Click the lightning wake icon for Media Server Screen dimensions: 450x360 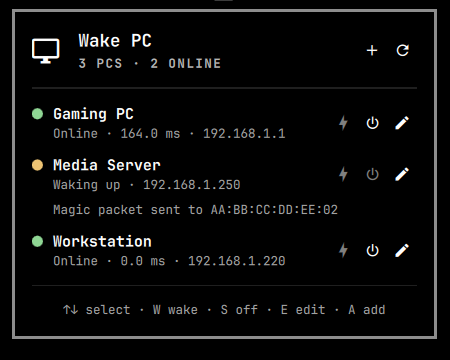tap(343, 174)
